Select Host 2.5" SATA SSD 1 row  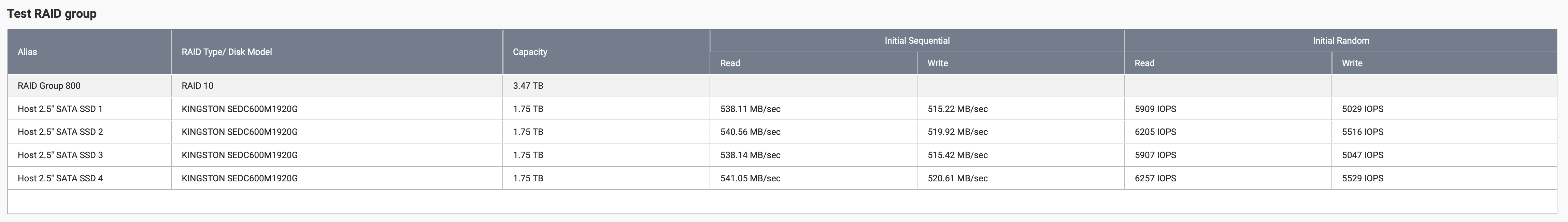coord(782,109)
